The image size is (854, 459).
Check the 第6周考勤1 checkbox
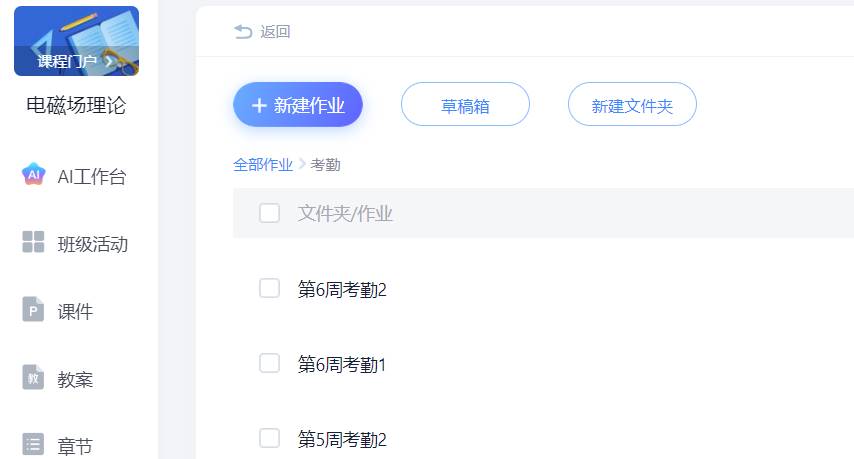coord(269,363)
